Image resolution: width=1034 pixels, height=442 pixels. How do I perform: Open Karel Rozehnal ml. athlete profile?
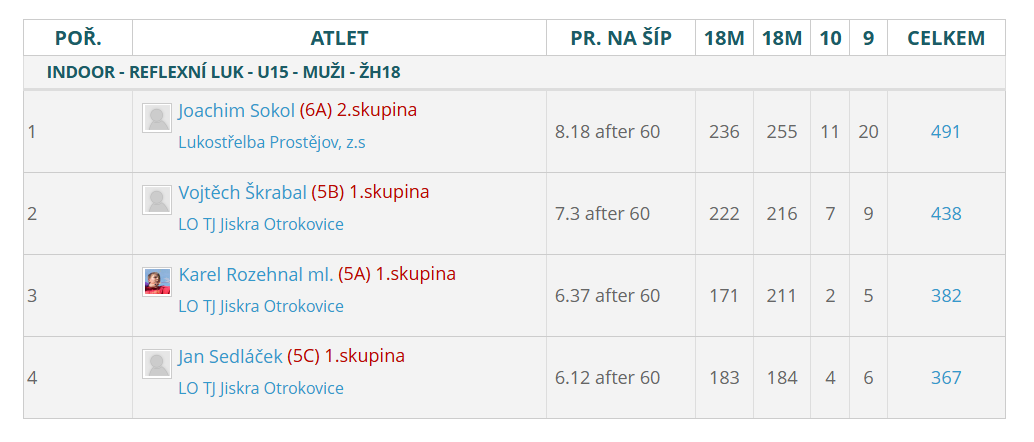tap(256, 274)
